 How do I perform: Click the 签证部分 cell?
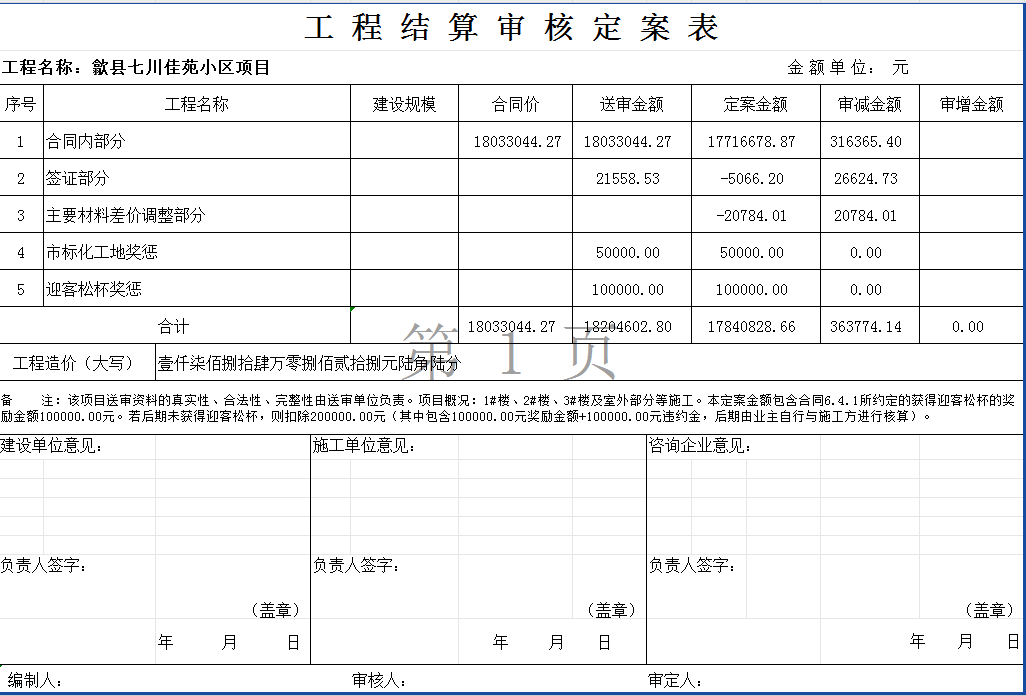click(x=78, y=179)
